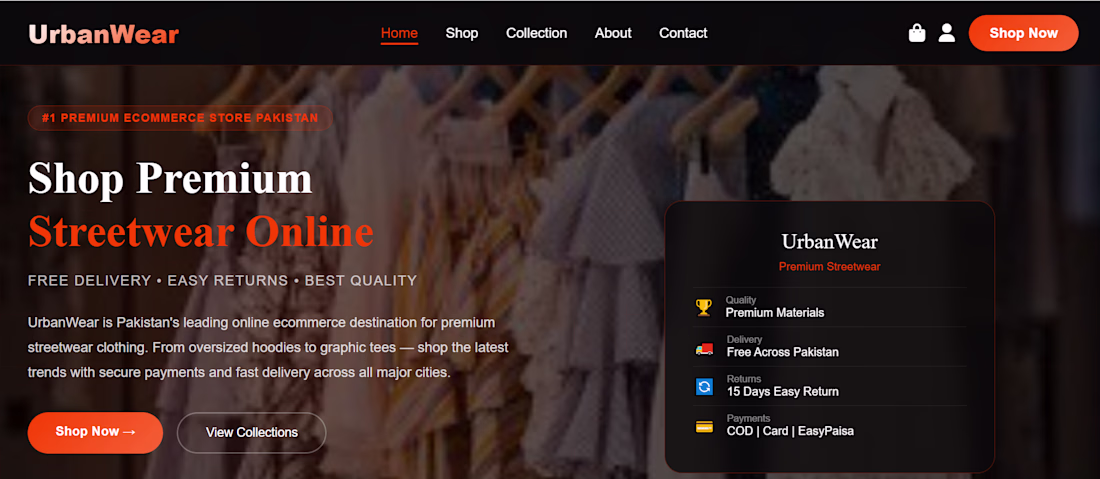Click the UrbanWear title in info card
The image size is (1100, 479).
tap(830, 242)
